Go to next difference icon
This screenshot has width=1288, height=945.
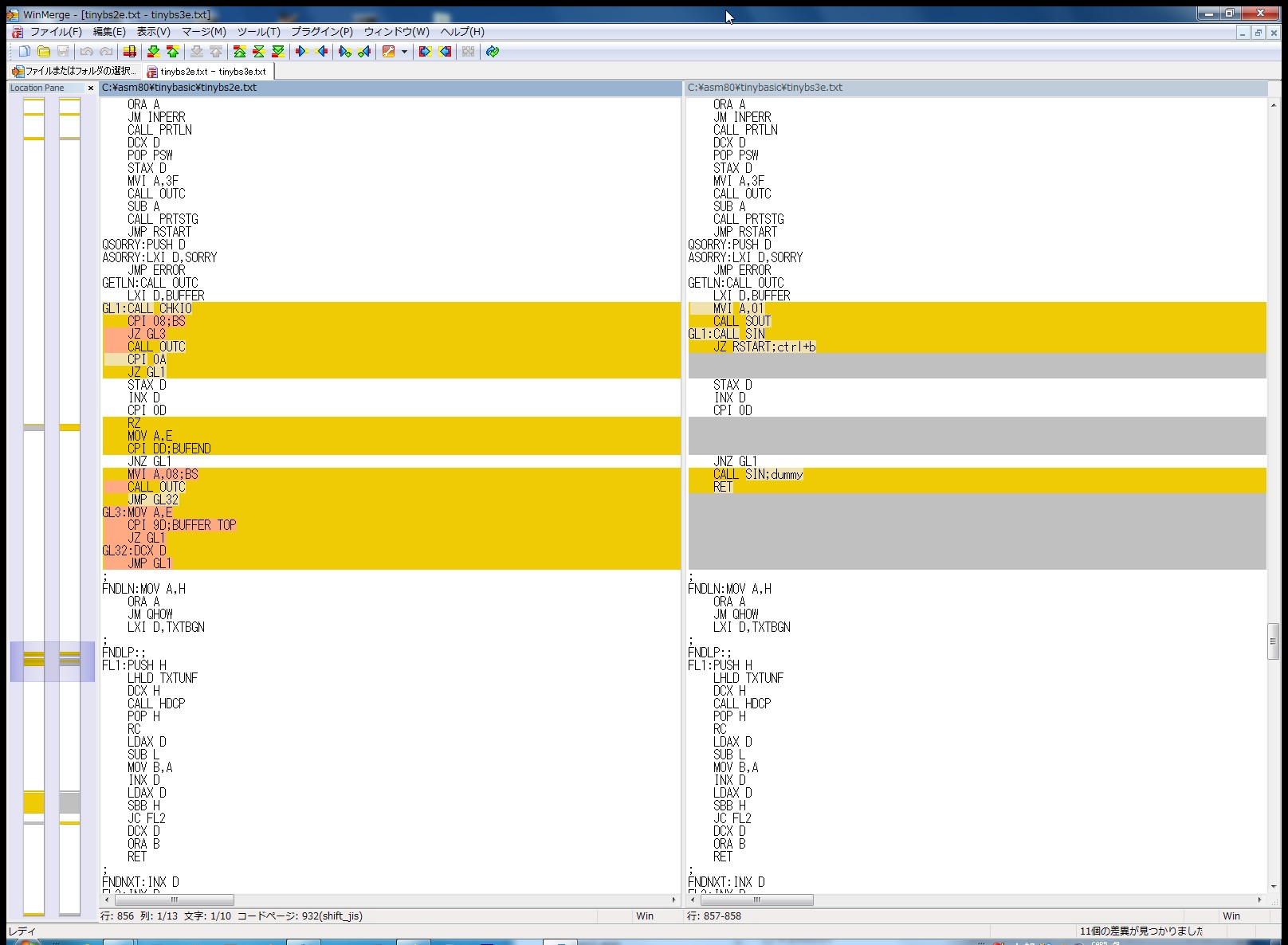click(154, 52)
